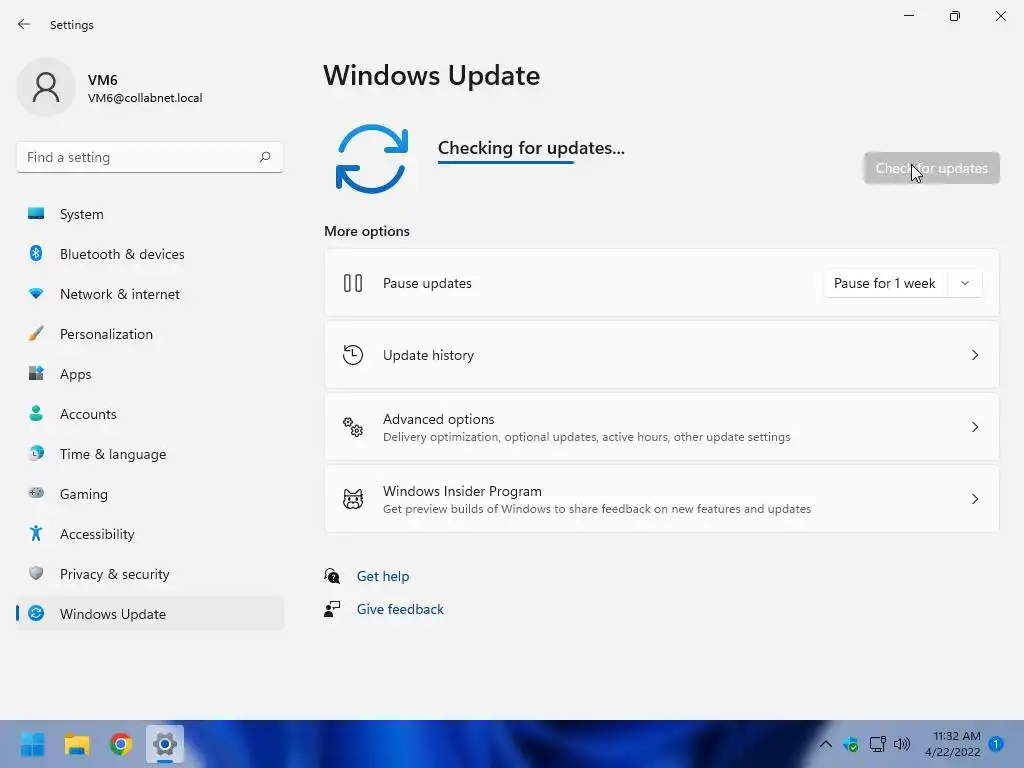Screen dimensions: 1024x768
Task: Click the VM6@collabnet.local account email
Action: pos(145,98)
